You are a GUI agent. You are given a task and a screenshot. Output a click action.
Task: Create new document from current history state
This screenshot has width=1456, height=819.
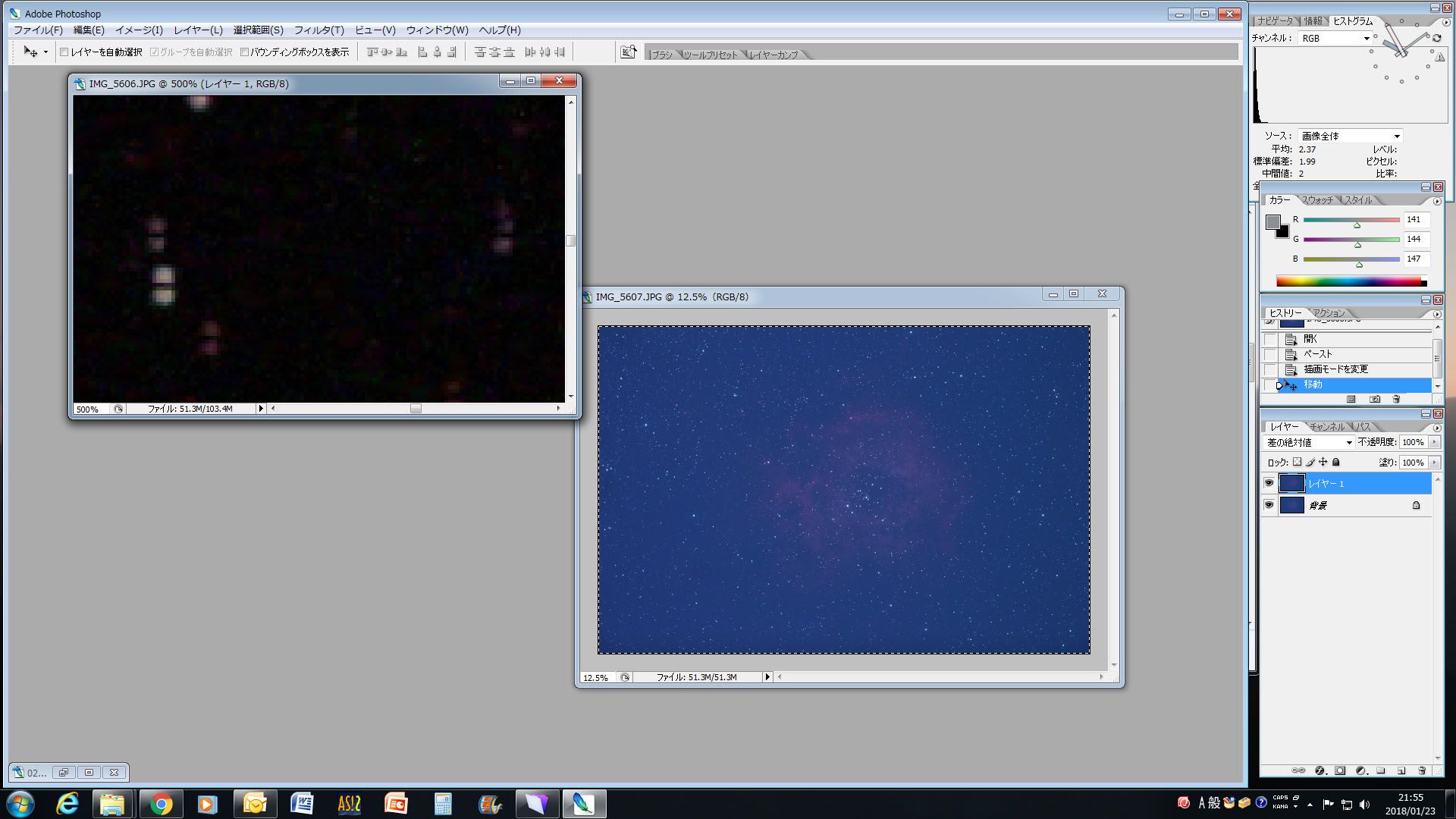(1351, 399)
